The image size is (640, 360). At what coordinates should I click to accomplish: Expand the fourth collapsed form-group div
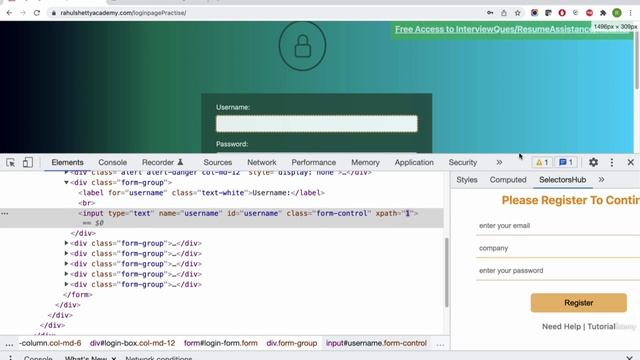[66, 274]
